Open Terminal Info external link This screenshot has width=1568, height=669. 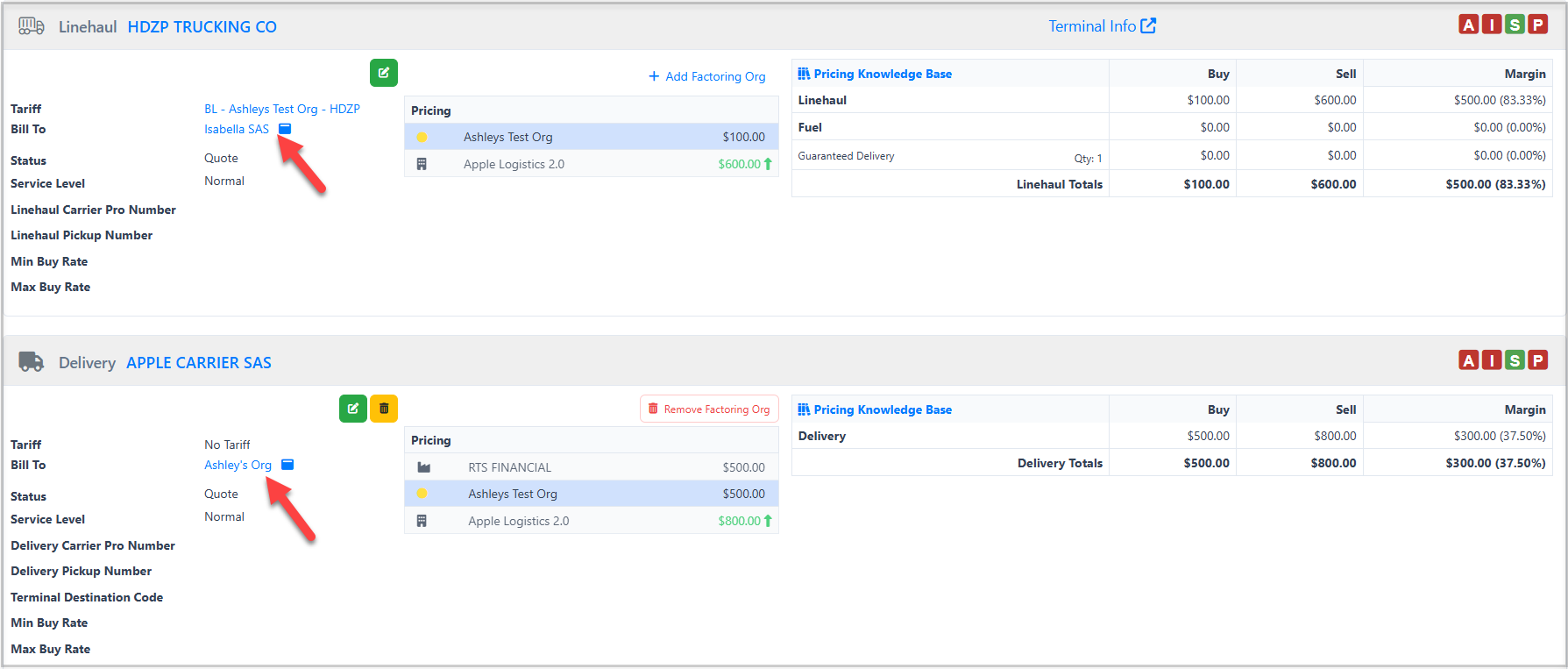click(1102, 26)
